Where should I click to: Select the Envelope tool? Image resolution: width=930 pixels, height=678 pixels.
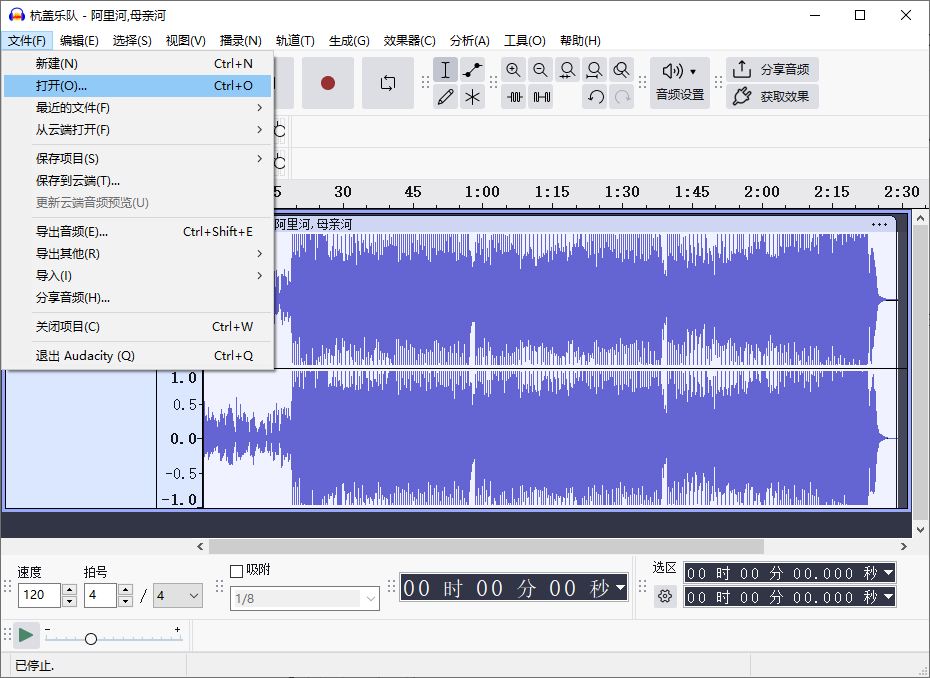click(473, 70)
